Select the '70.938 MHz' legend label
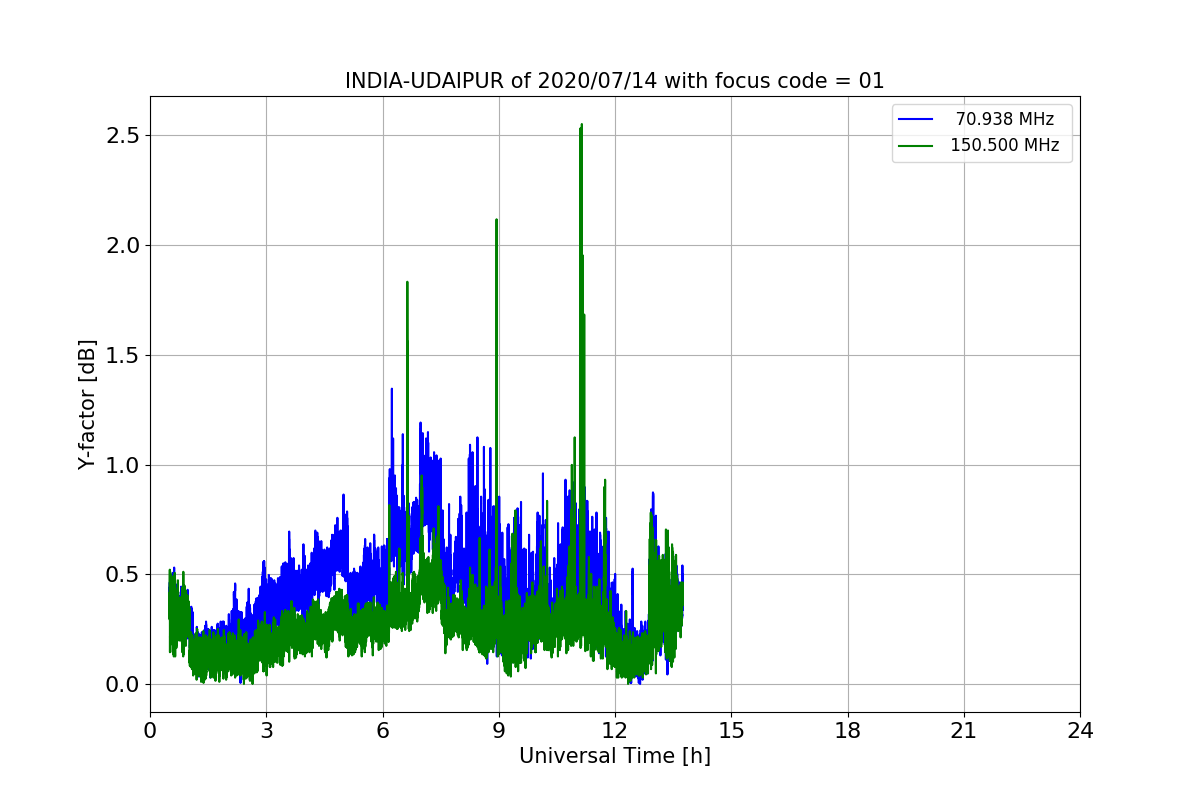 point(1005,119)
